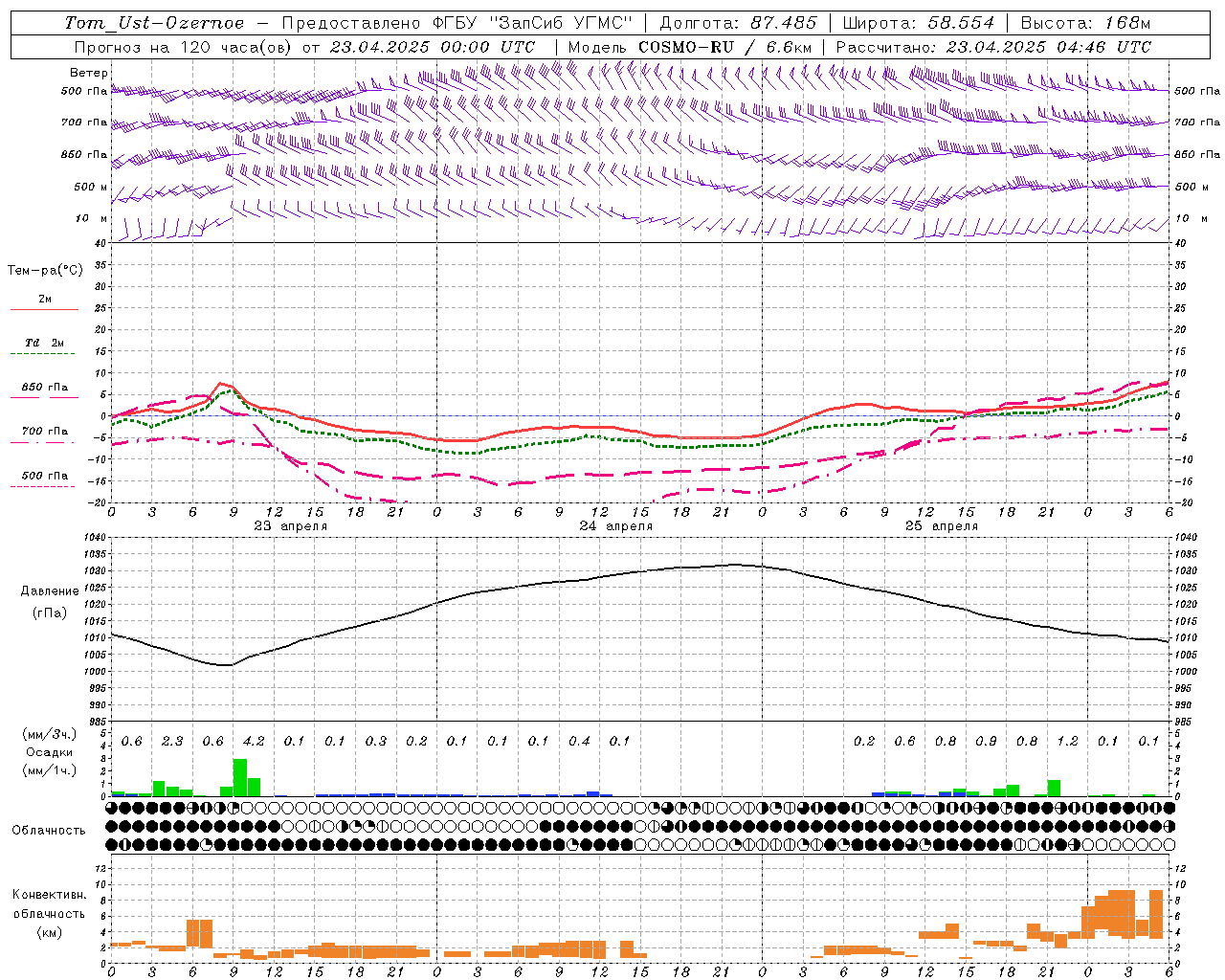This screenshot has width=1225, height=980.
Task: Click the "25 апреля" date label
Action: click(942, 526)
